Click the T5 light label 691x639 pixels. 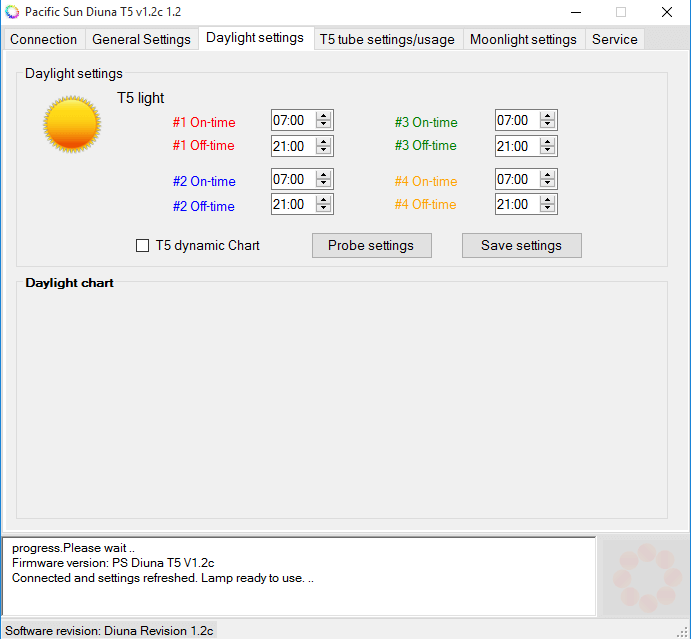pyautogui.click(x=140, y=98)
